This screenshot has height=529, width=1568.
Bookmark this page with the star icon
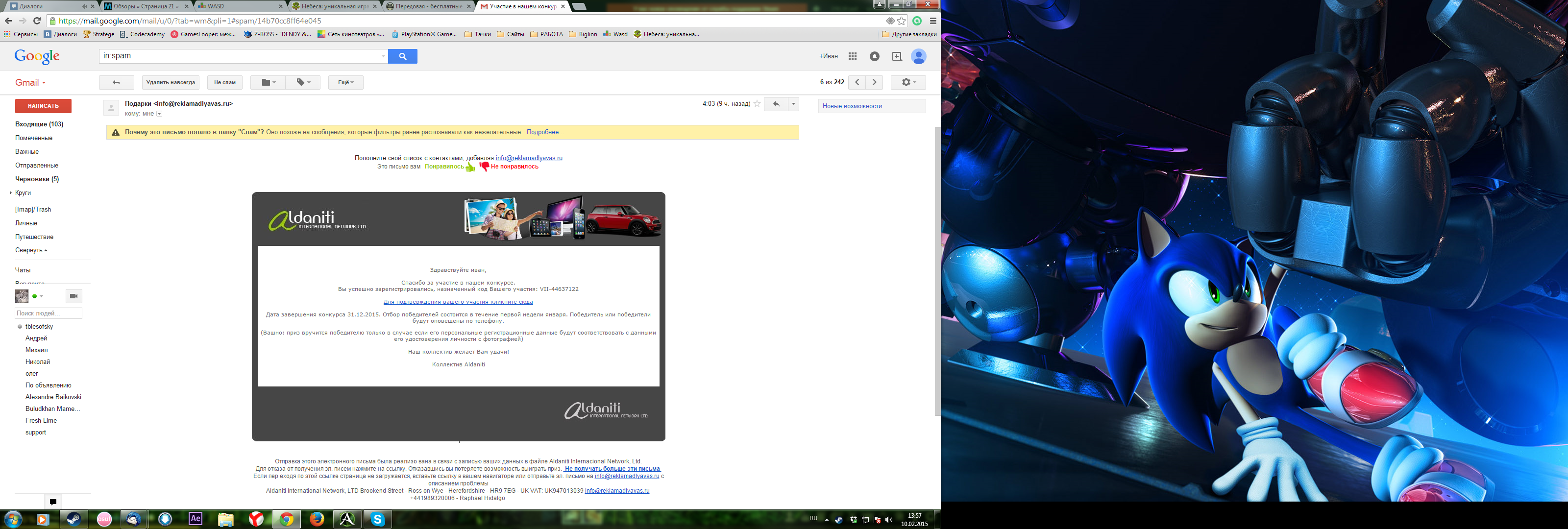pyautogui.click(x=902, y=21)
